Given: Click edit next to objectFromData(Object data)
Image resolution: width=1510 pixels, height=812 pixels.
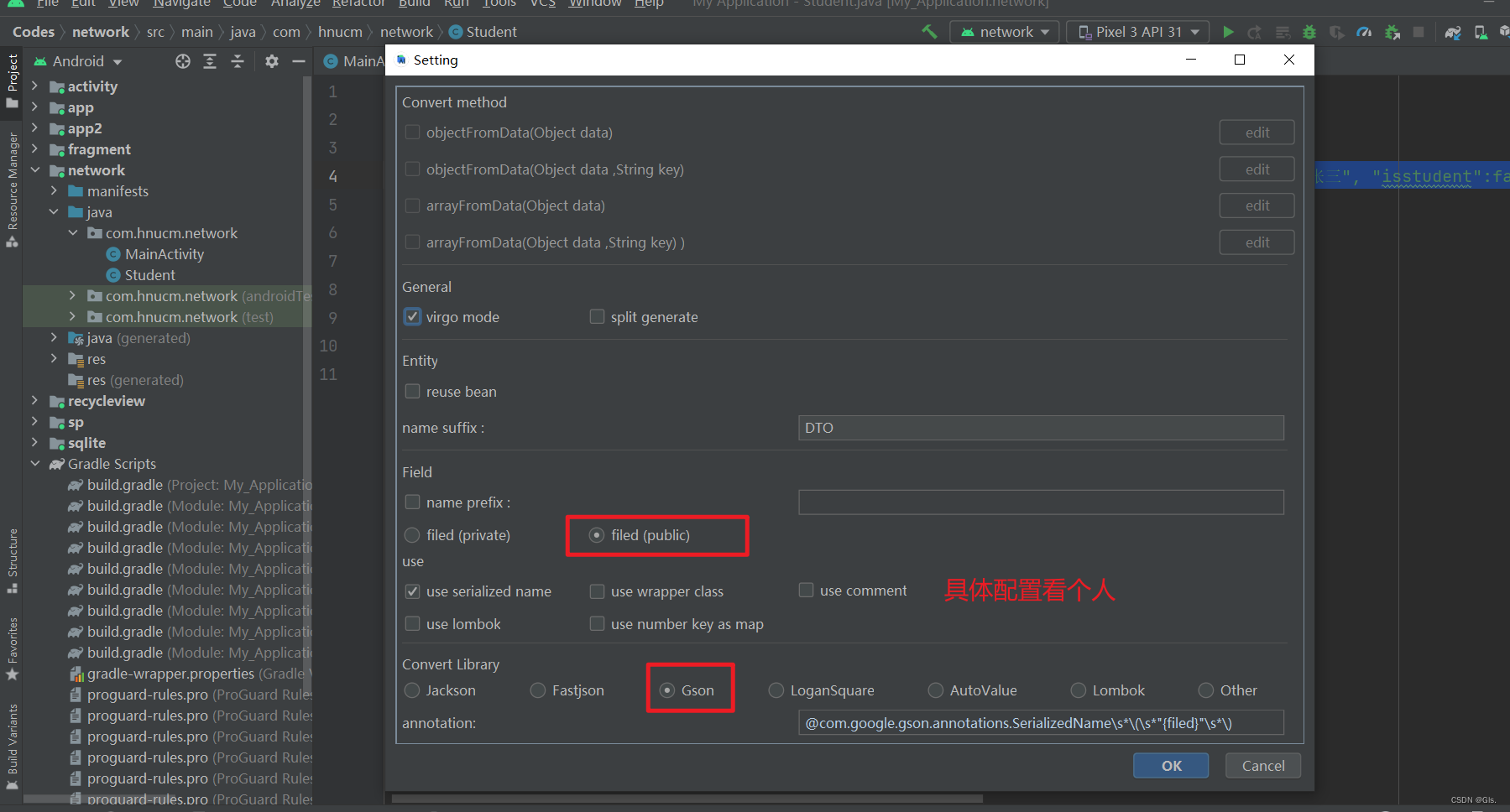Looking at the screenshot, I should tap(1256, 132).
